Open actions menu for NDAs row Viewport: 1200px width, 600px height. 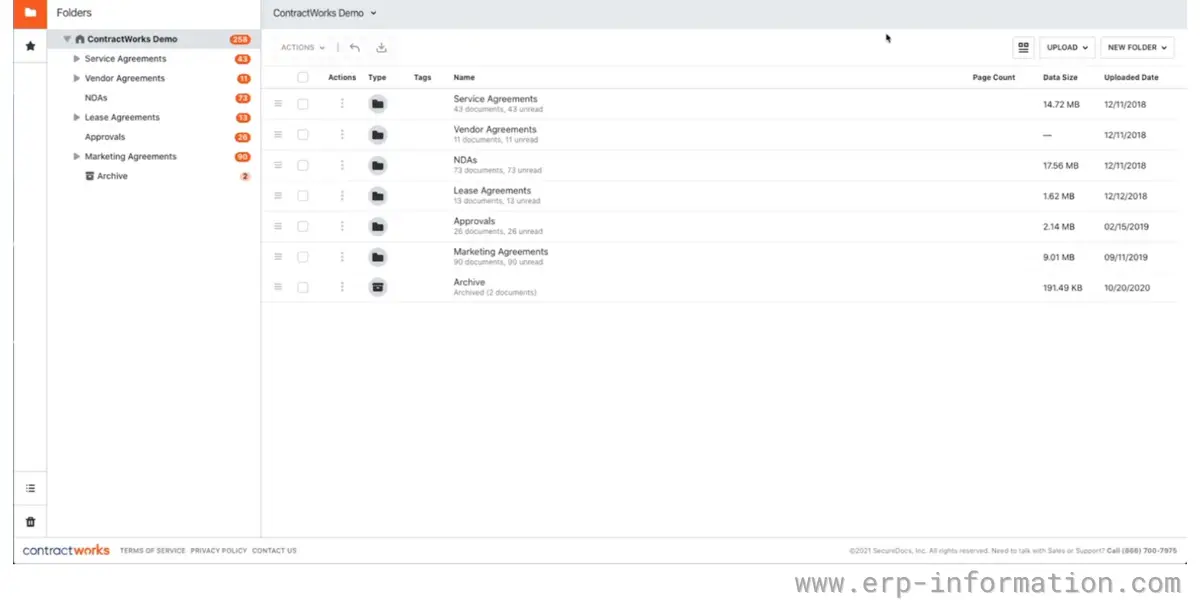click(x=342, y=165)
